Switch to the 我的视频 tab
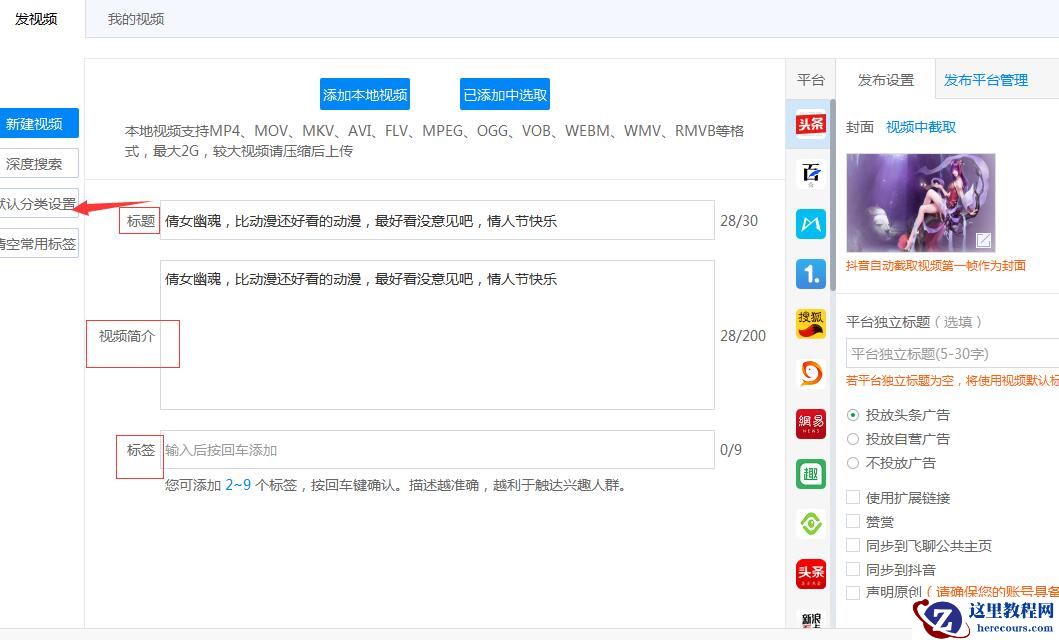 (x=136, y=19)
